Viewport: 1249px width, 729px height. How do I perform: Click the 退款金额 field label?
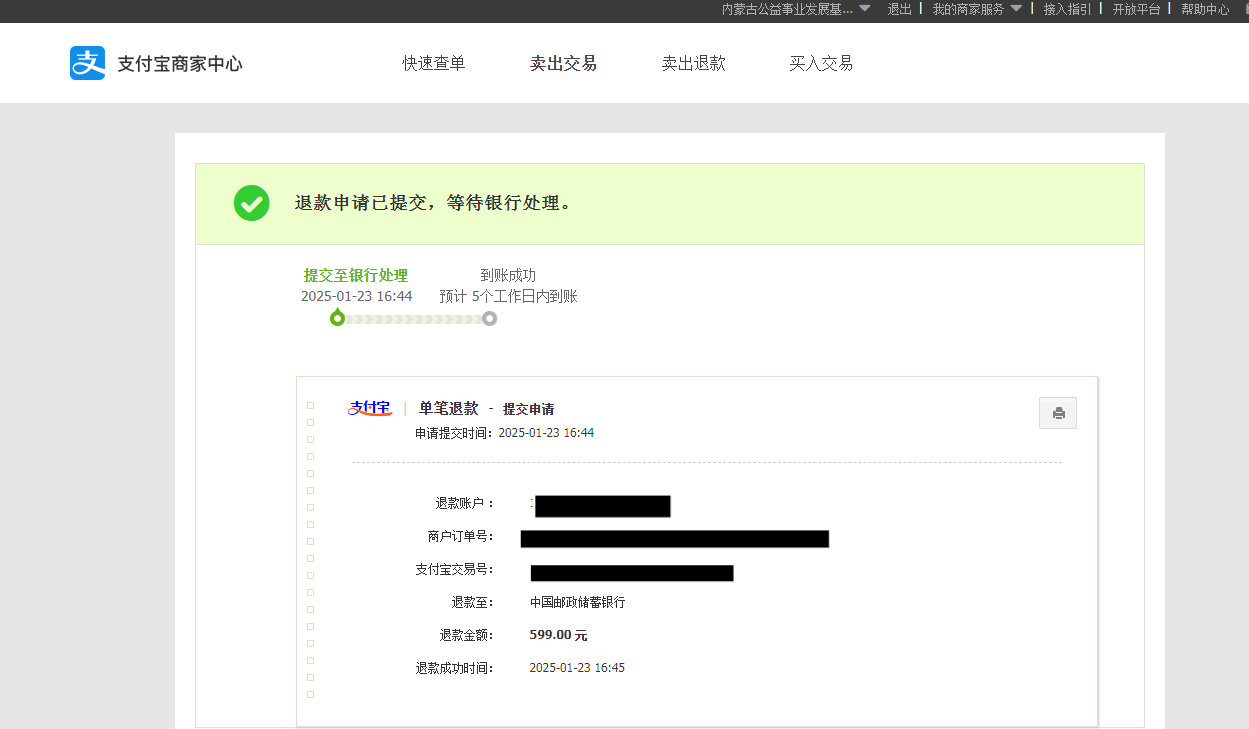pyautogui.click(x=466, y=635)
